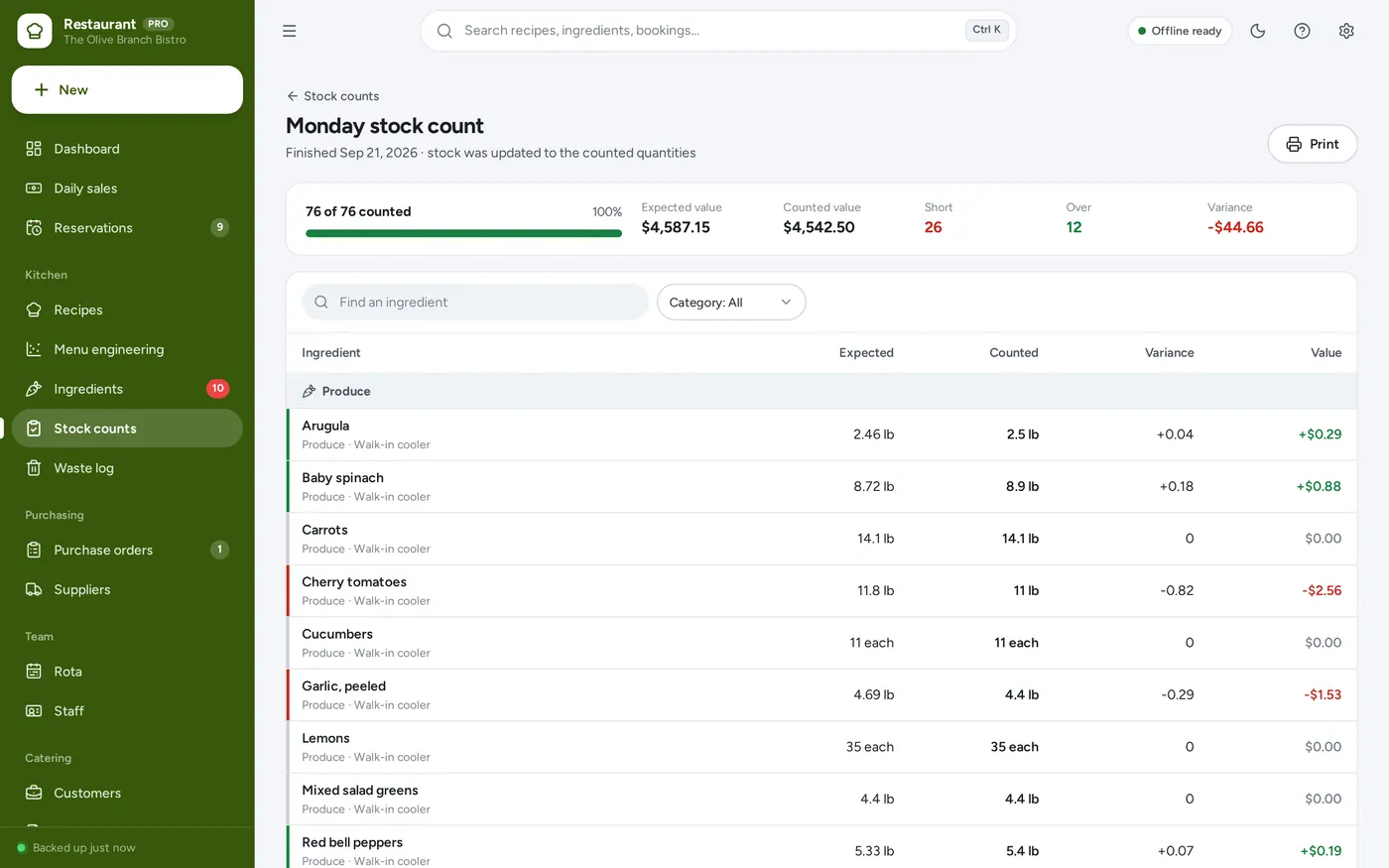Click the Daily sales cash icon
This screenshot has height=868, width=1389.
pos(34,188)
